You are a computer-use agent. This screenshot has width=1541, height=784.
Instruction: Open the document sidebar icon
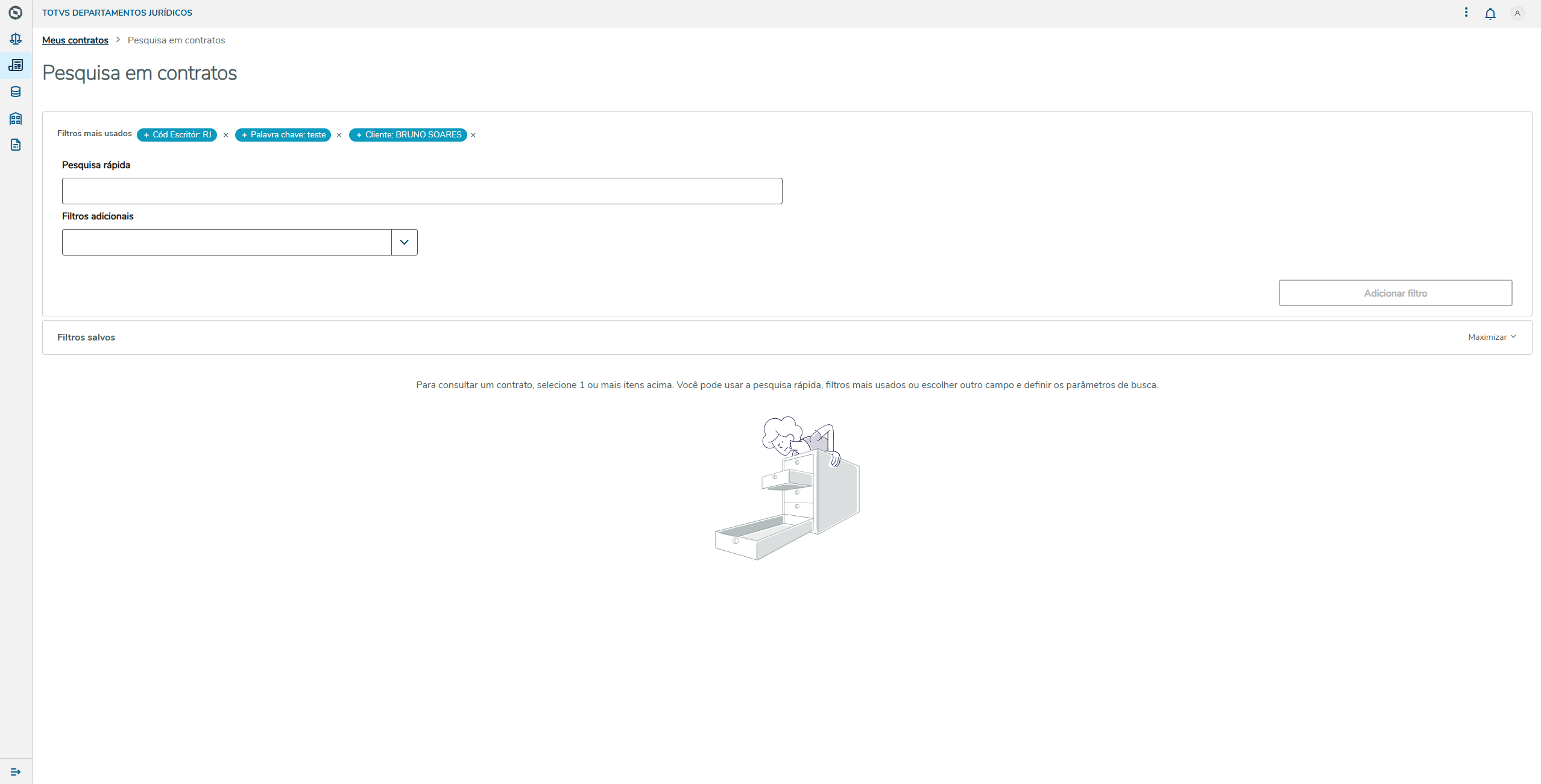pyautogui.click(x=16, y=145)
